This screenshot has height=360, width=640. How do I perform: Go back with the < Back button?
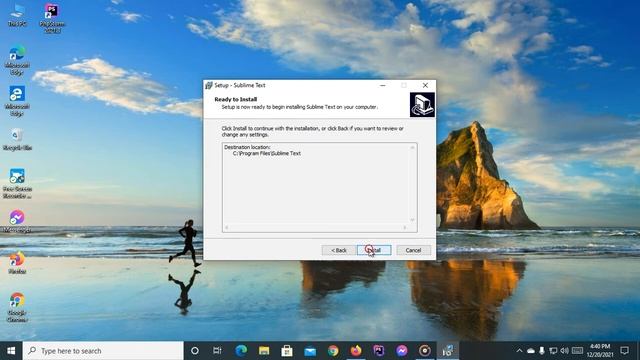[338, 250]
